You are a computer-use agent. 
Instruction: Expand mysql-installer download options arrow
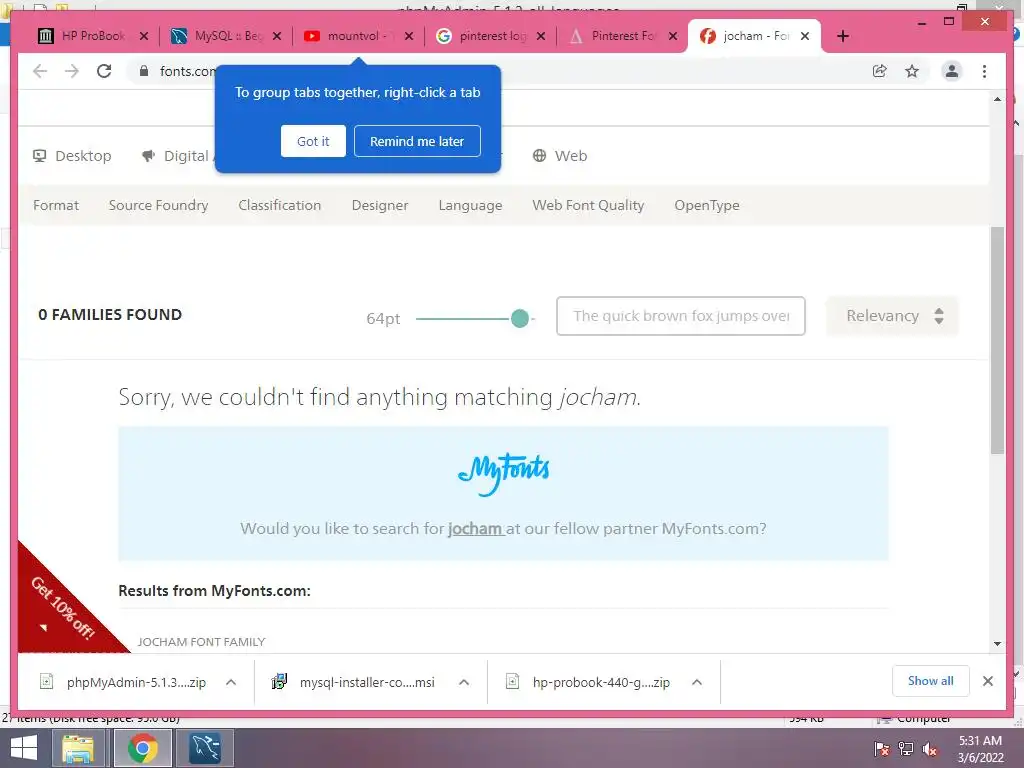(464, 682)
